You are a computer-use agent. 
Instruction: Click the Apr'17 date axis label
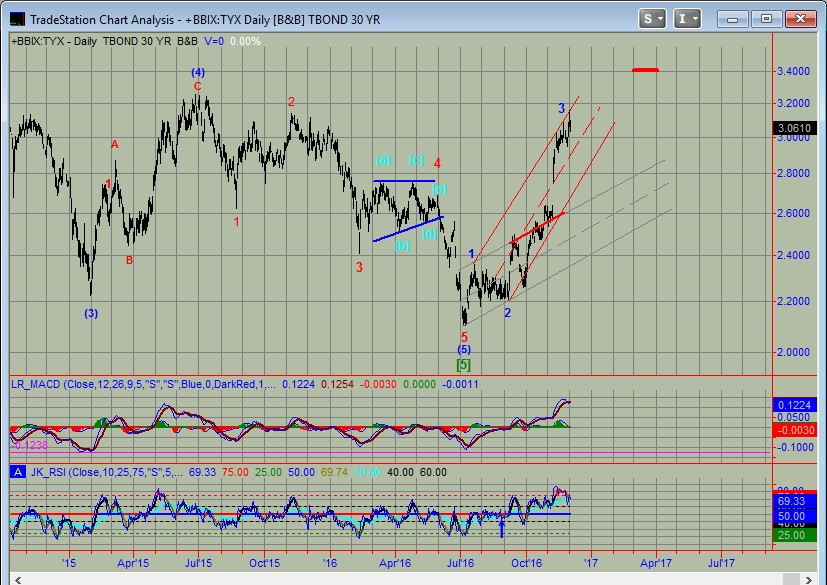656,563
